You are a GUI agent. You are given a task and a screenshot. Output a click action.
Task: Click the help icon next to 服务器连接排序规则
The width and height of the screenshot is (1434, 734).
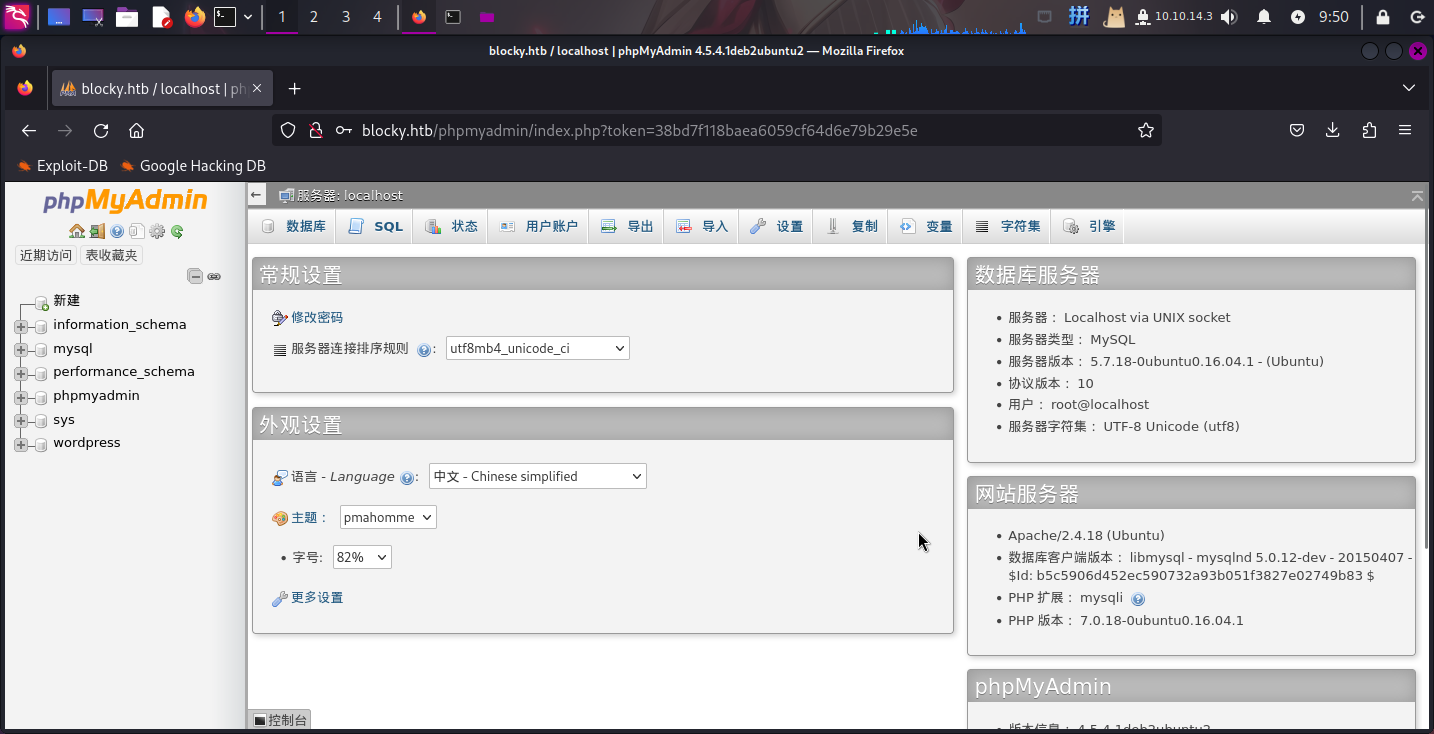pyautogui.click(x=424, y=350)
